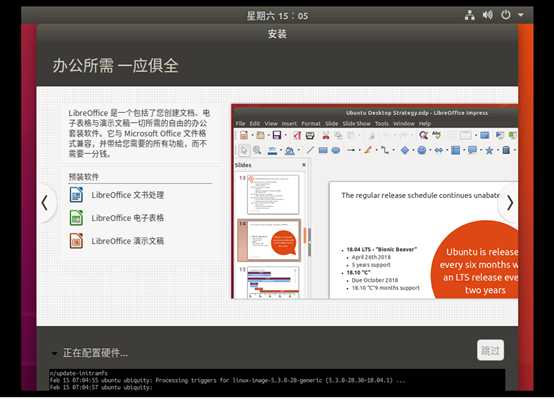The height and width of the screenshot is (399, 554).
Task: Click the Line Color icon
Action: [272, 151]
